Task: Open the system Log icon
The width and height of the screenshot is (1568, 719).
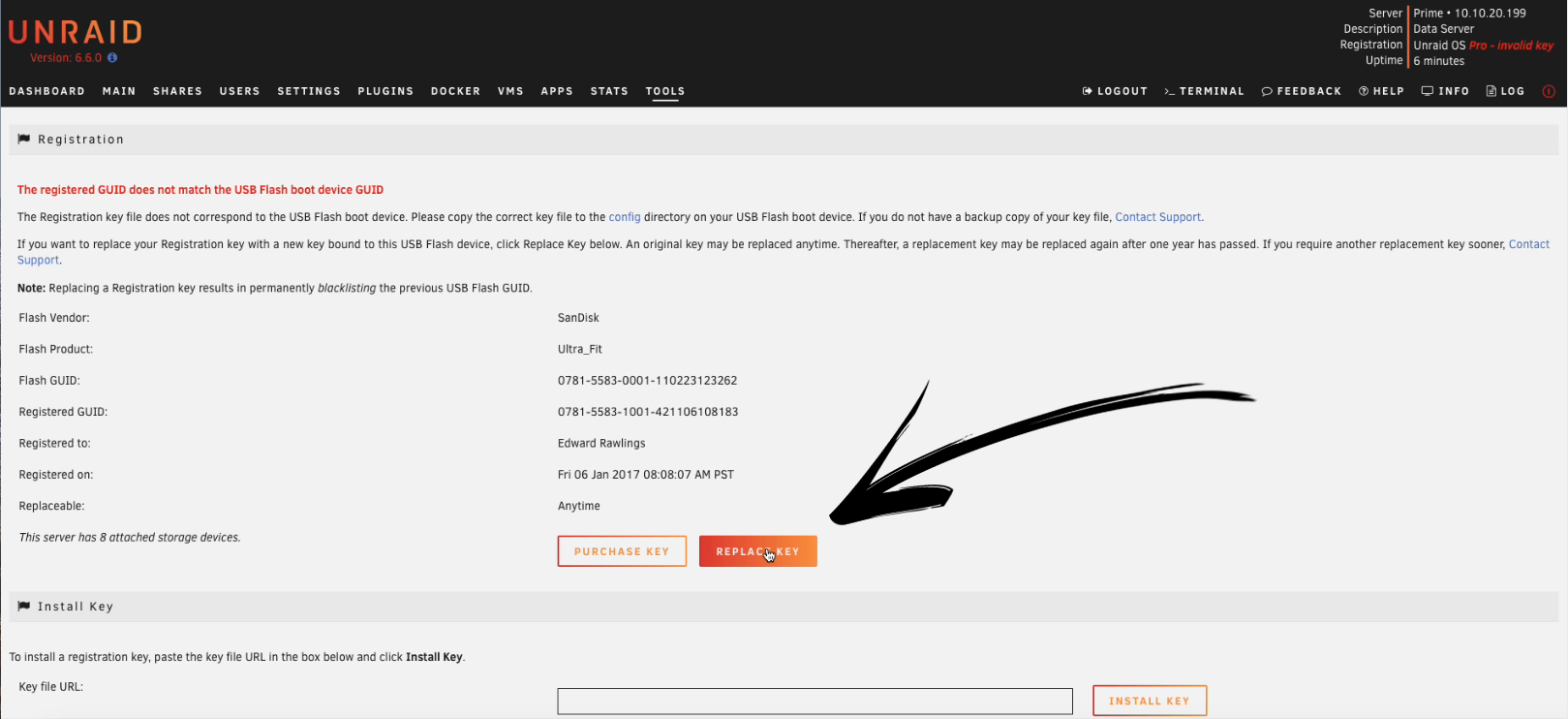Action: [x=1491, y=91]
